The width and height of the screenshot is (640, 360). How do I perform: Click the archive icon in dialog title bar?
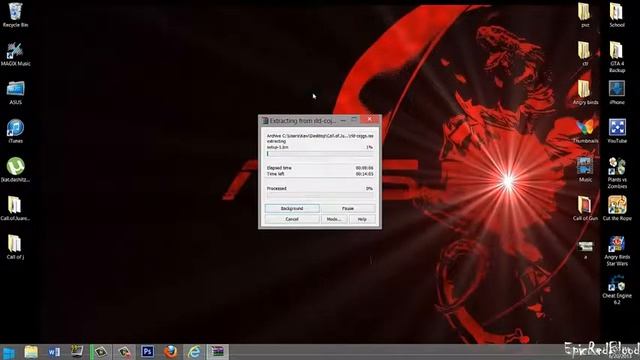tap(264, 121)
